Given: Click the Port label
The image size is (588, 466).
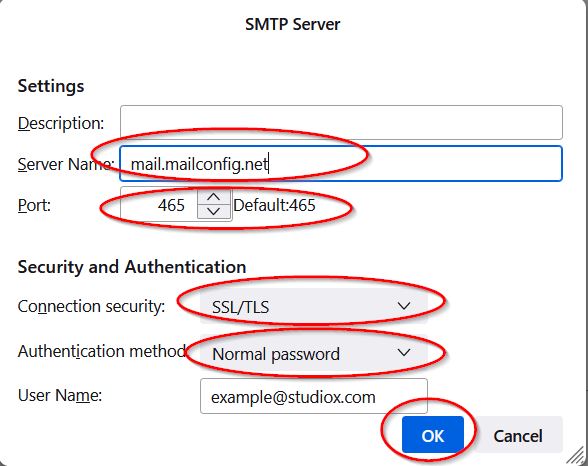Looking at the screenshot, I should coord(34,205).
